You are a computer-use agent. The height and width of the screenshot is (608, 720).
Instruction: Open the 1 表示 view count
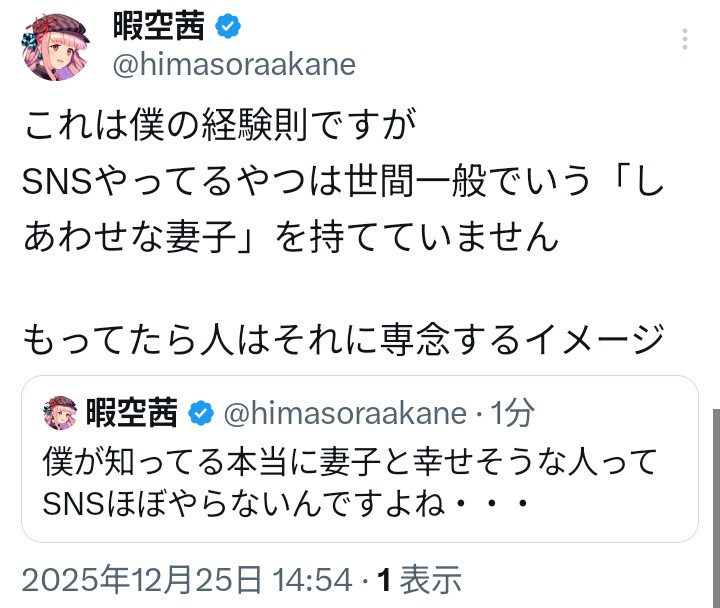coord(417,580)
